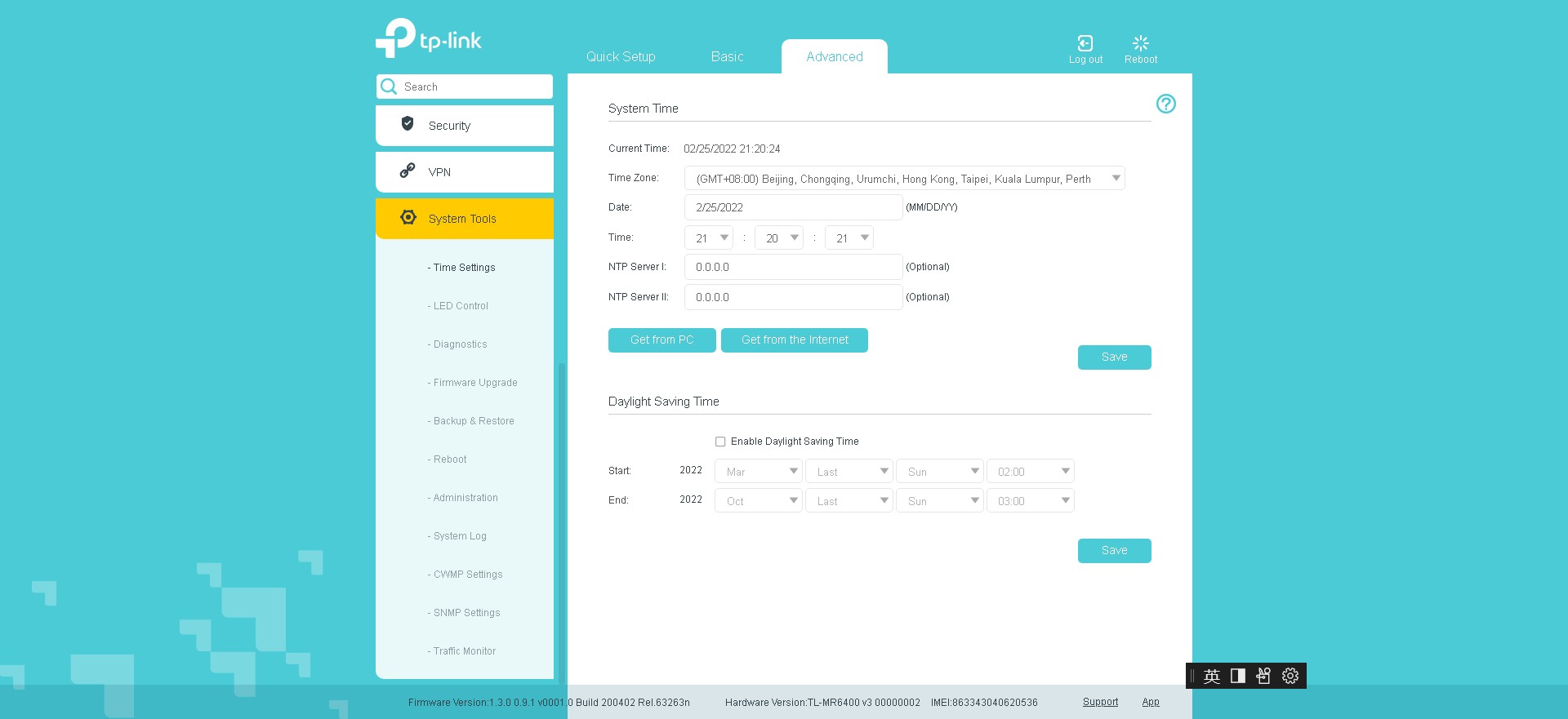
Task: Click the VPN link icon
Action: pos(408,171)
